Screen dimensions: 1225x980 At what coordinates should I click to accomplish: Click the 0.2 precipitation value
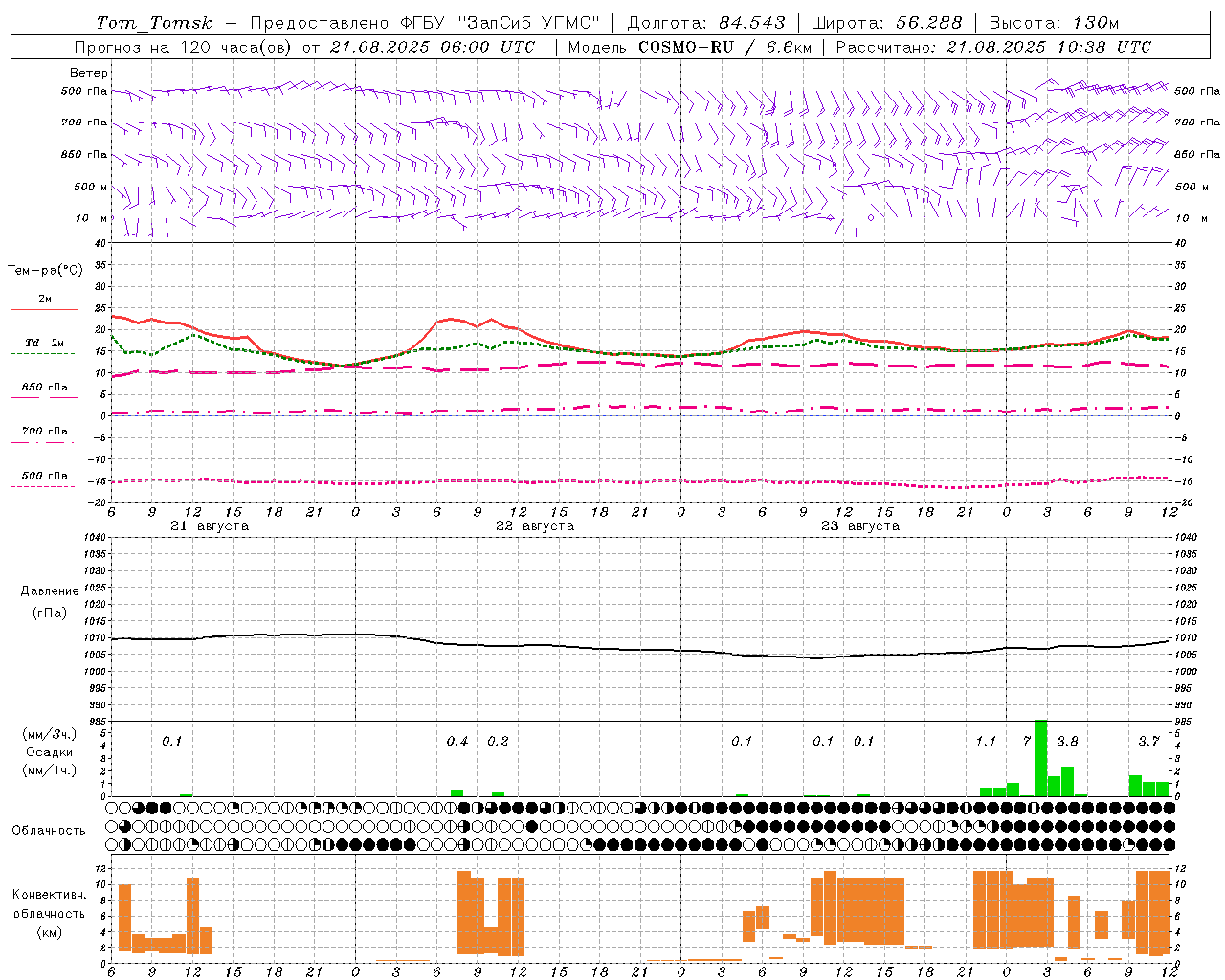[x=498, y=742]
